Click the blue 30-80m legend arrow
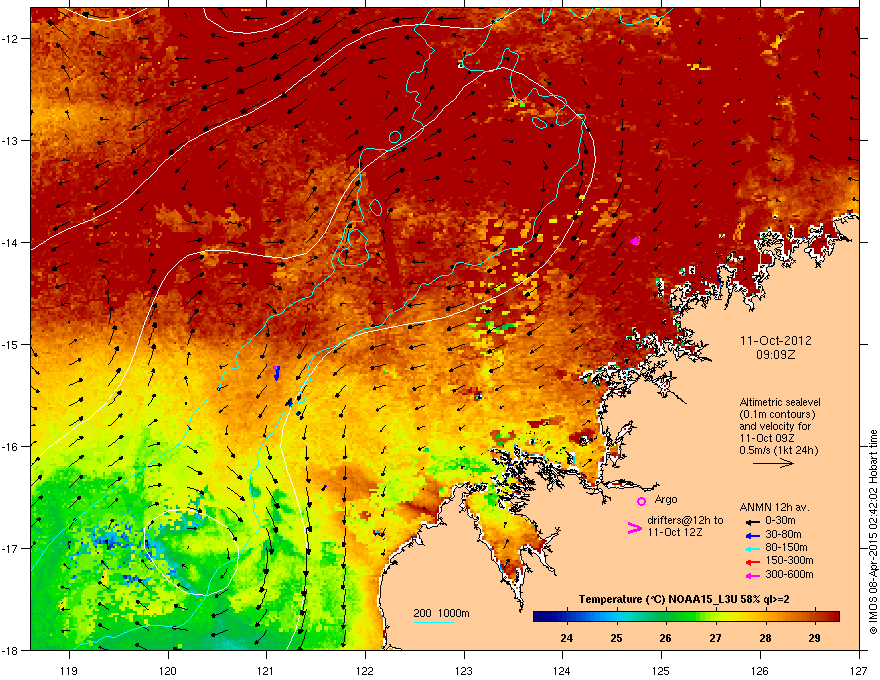Viewport: 880px width, 680px height. (753, 535)
